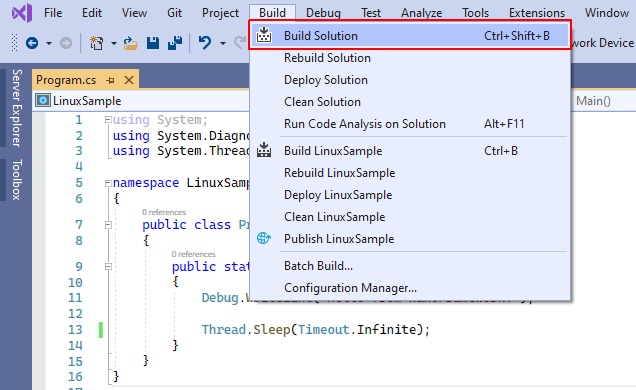Viewport: 636px width, 390px height.
Task: Select Rebuild Solution
Action: pyautogui.click(x=410, y=58)
